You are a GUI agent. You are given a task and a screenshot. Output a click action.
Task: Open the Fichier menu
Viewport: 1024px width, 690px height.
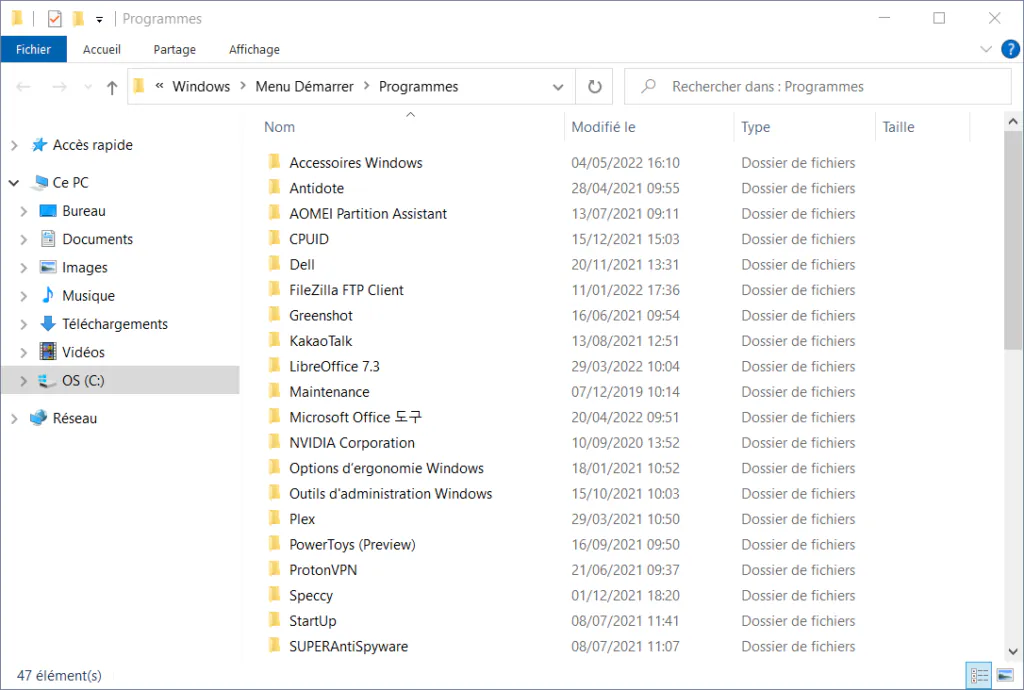tap(33, 50)
